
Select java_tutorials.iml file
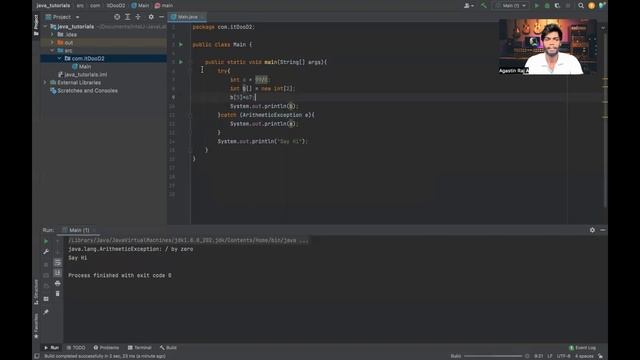click(x=82, y=74)
